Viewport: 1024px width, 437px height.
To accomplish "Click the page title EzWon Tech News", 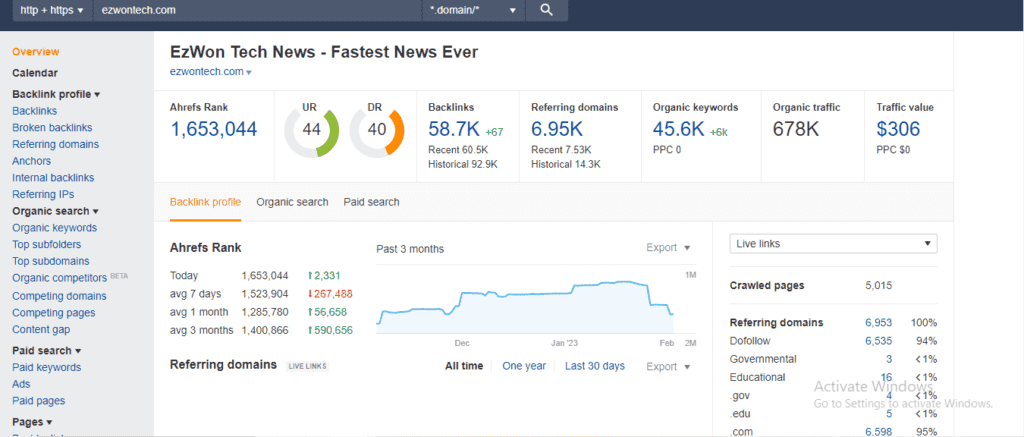I will 324,52.
